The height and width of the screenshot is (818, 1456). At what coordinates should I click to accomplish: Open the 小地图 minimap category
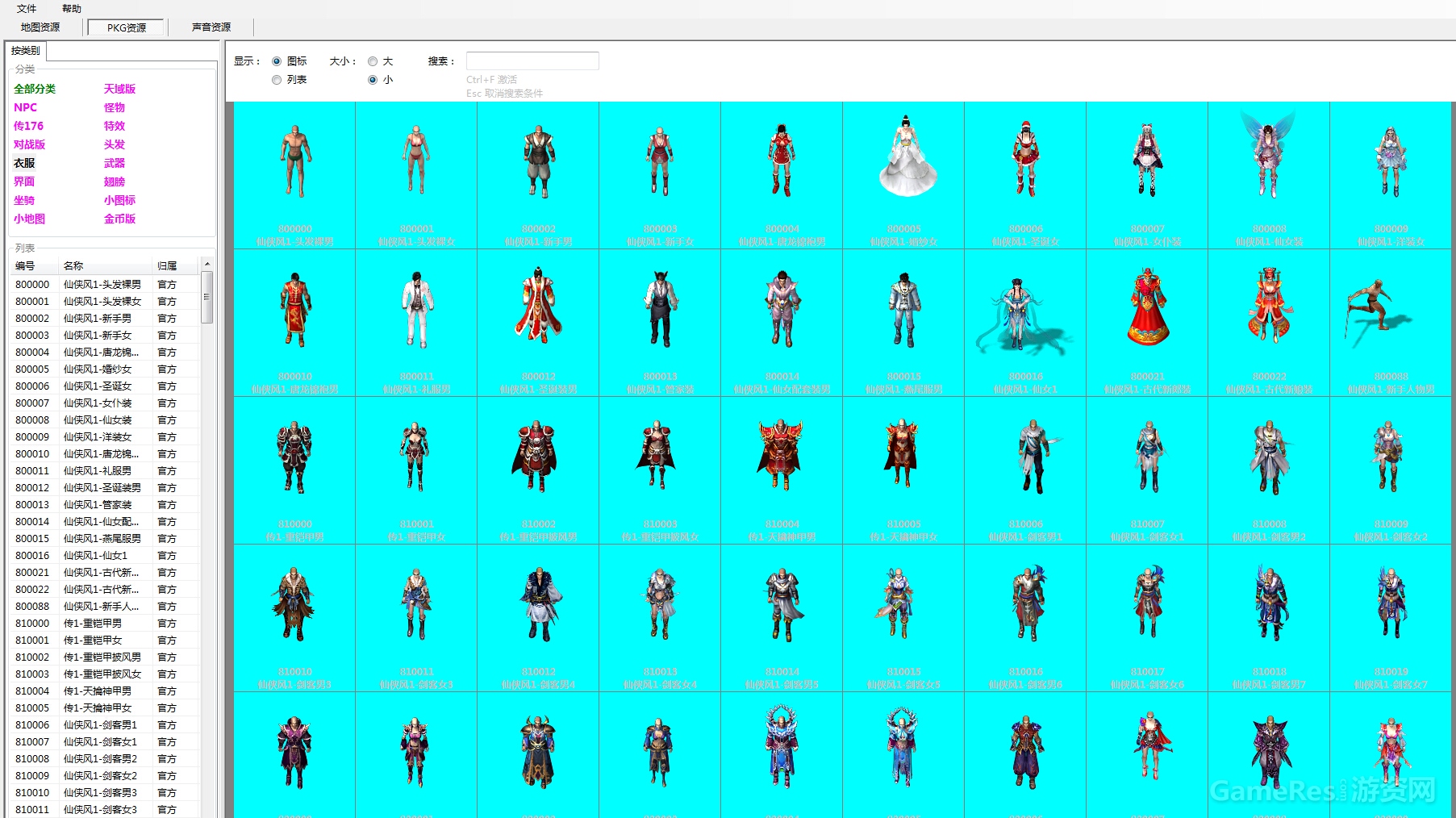click(x=29, y=219)
